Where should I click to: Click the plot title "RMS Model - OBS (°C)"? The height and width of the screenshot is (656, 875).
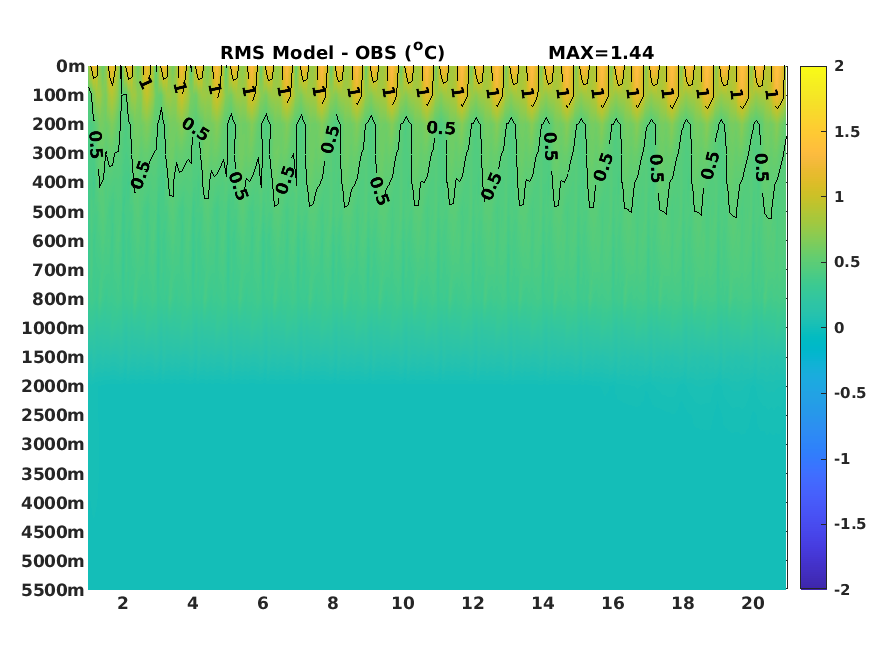point(332,52)
